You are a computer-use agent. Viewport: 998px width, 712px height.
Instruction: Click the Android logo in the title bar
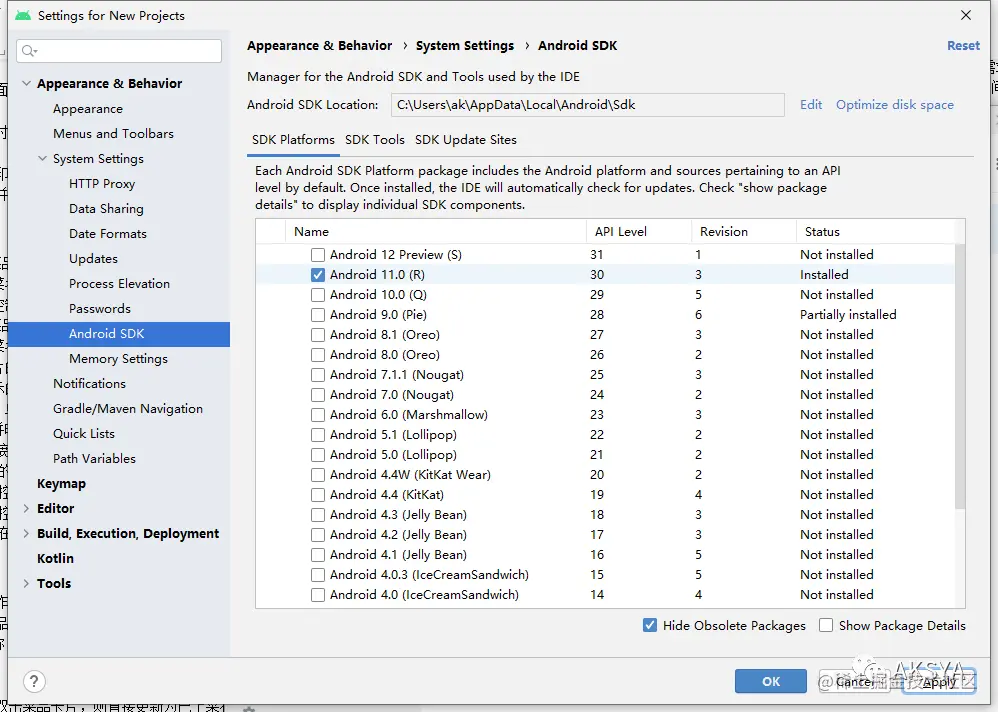[x=23, y=15]
